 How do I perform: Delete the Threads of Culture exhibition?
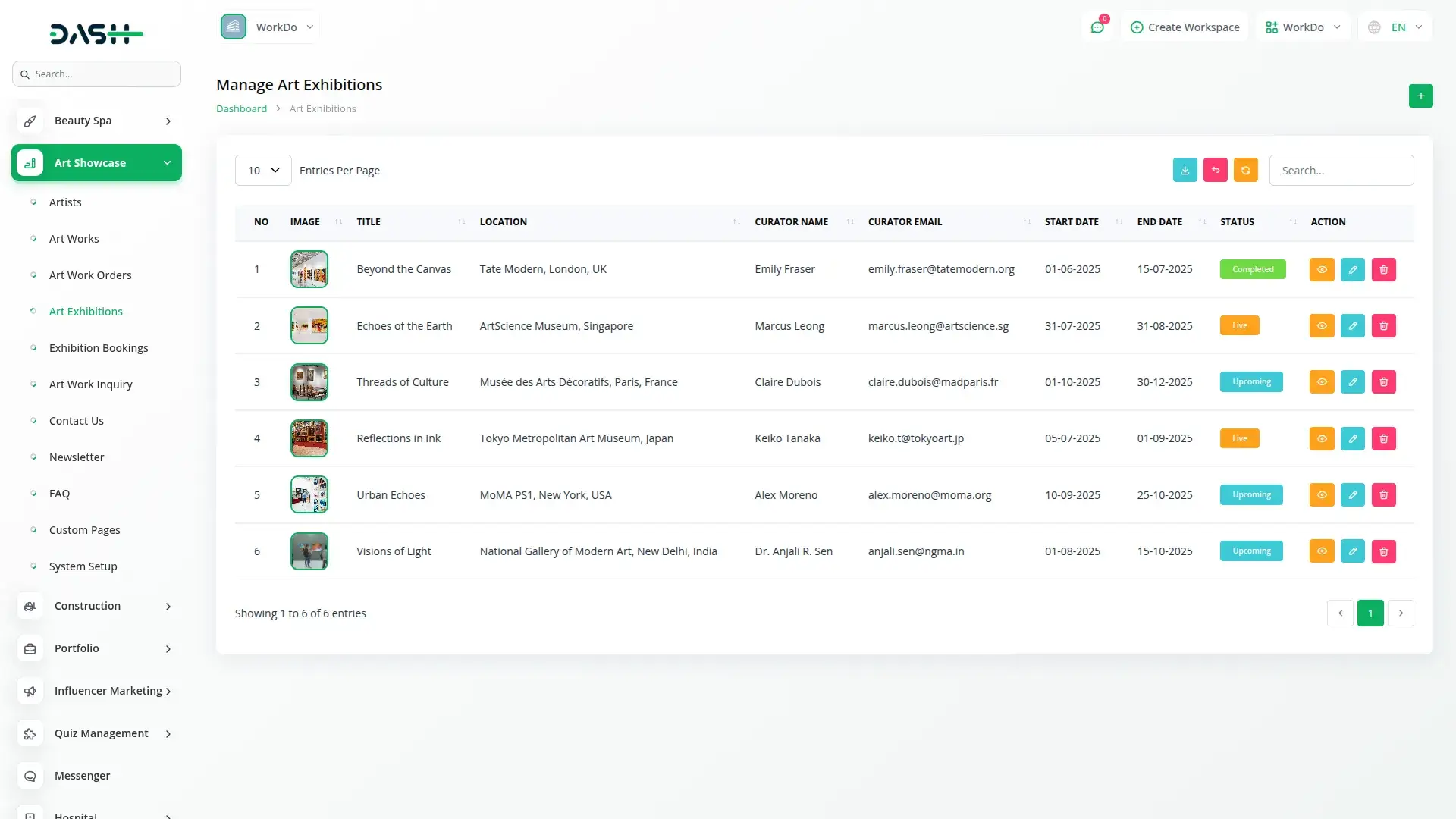coord(1383,382)
